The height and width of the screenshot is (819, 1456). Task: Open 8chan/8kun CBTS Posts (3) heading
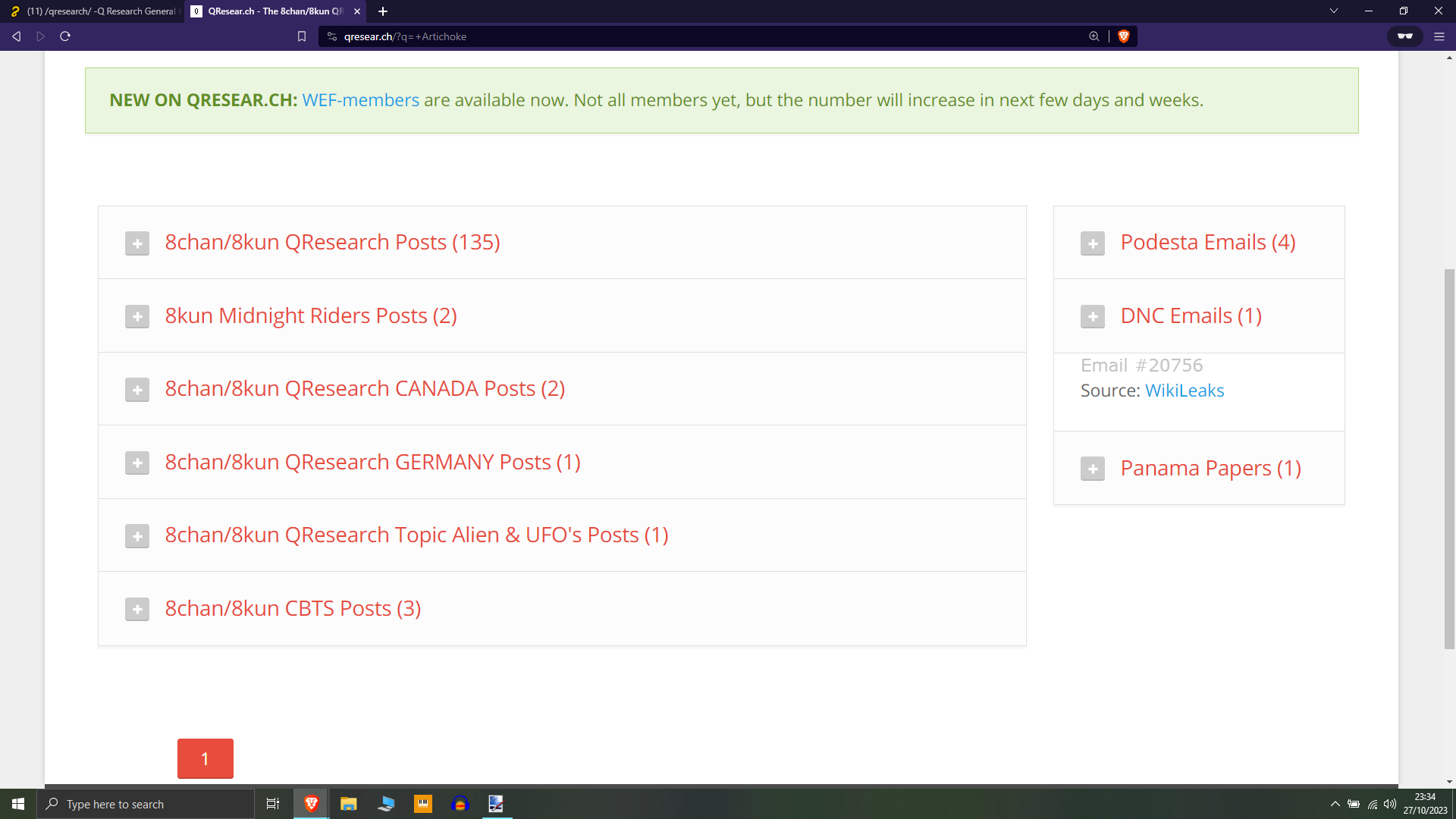pos(293,608)
